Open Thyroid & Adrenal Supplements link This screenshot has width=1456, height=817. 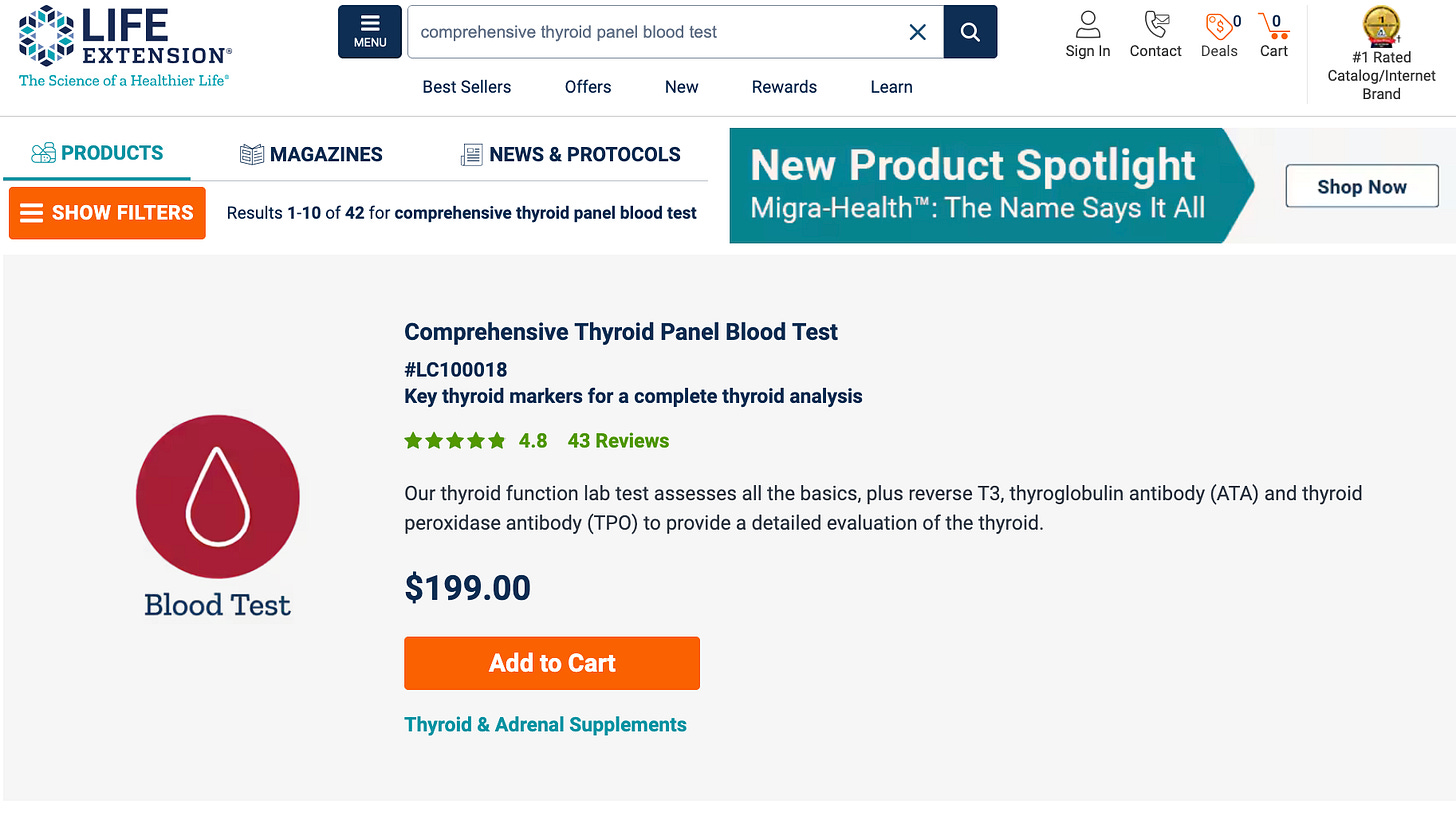pos(545,725)
